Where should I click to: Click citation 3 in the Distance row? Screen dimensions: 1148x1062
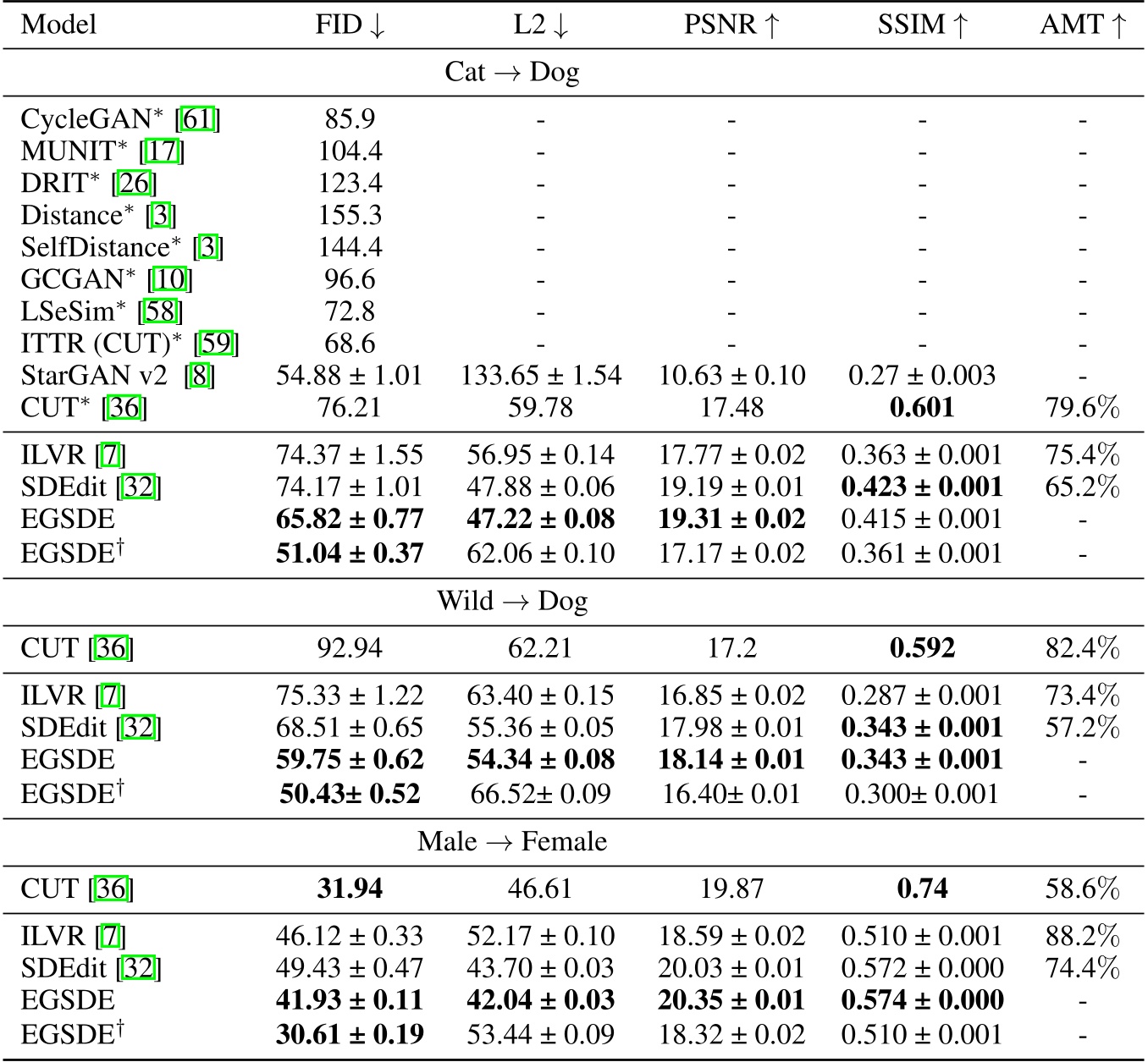(x=161, y=216)
